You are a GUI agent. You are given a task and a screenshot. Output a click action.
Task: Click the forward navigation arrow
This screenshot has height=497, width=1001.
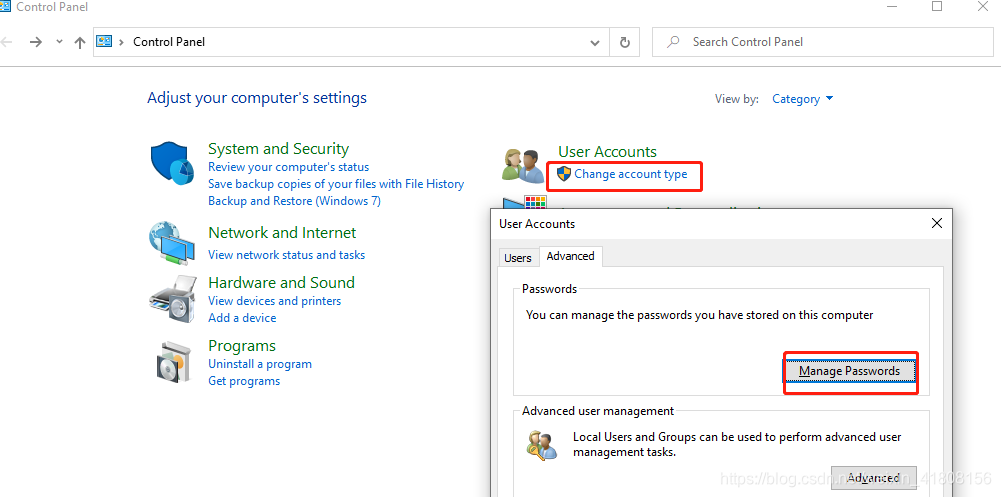pyautogui.click(x=36, y=42)
